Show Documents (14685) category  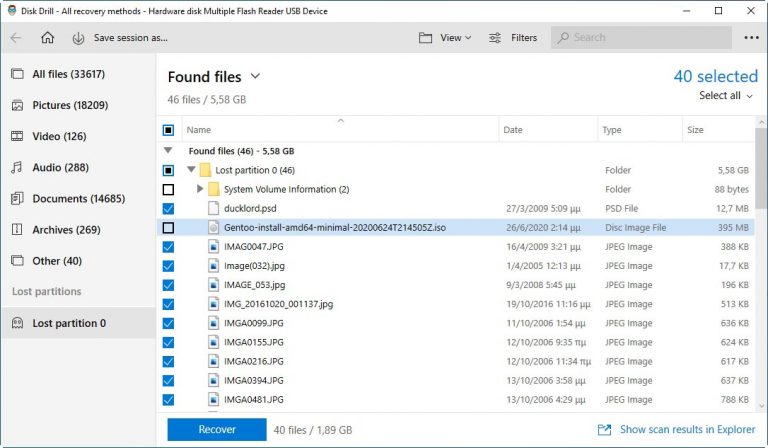click(x=79, y=198)
